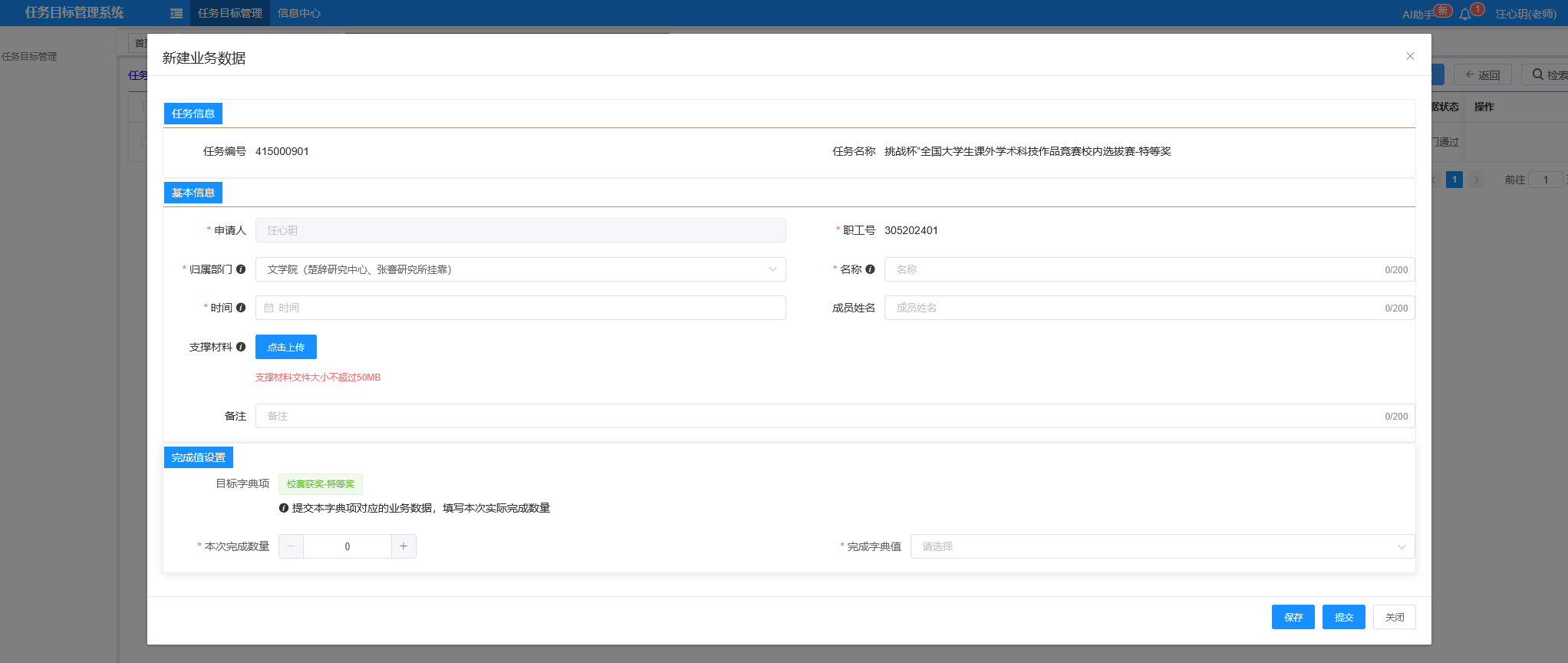Click the 点击上传 upload button
The height and width of the screenshot is (663, 1568).
[x=286, y=347]
